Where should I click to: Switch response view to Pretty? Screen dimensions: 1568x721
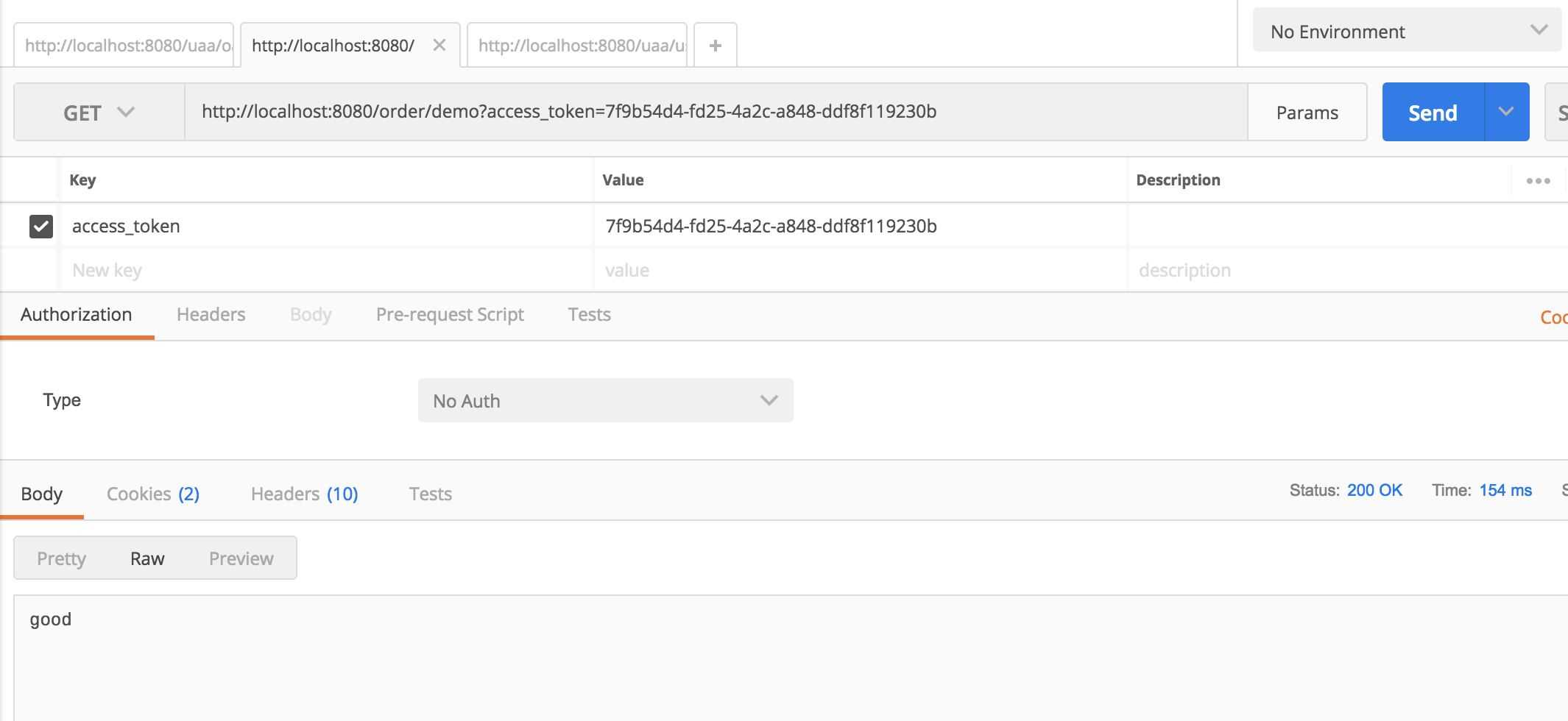click(x=62, y=558)
